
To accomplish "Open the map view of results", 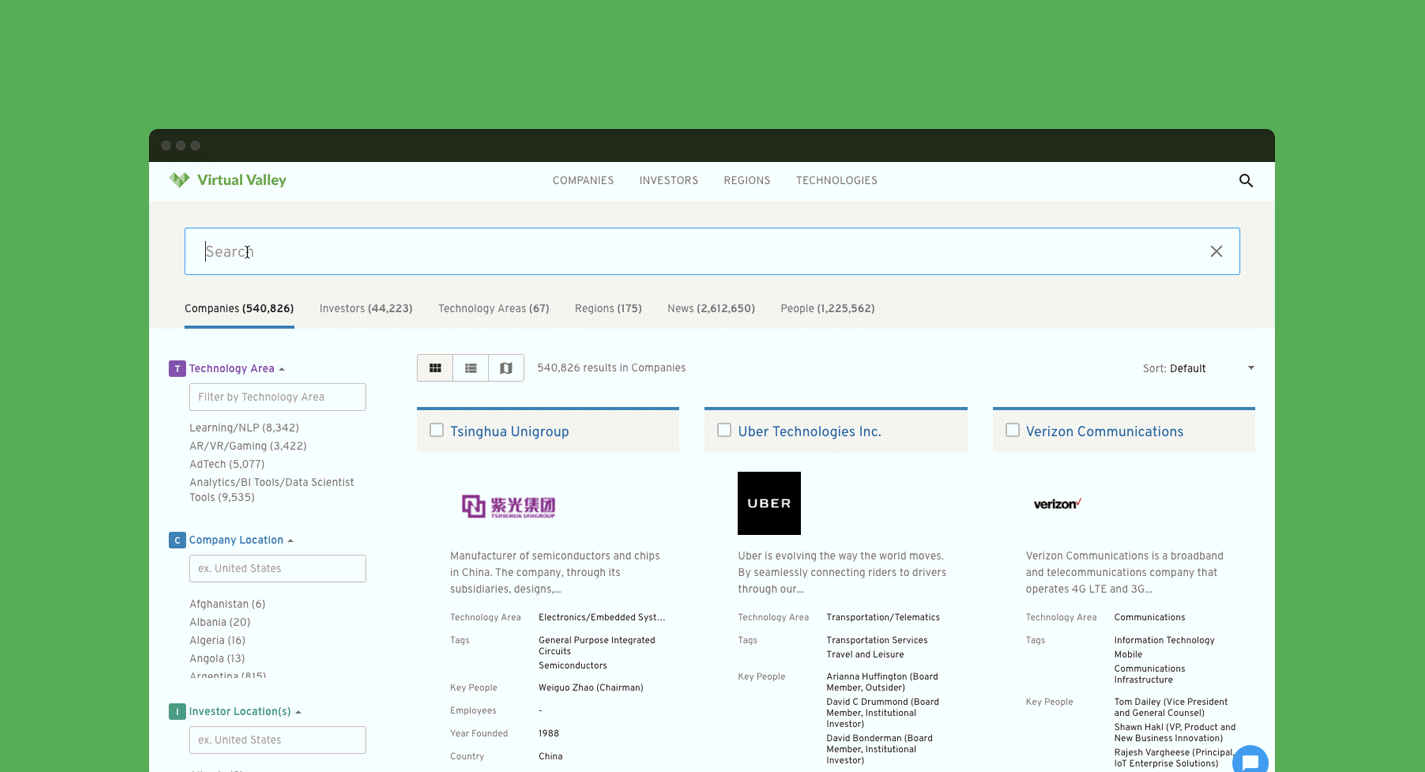I will [506, 367].
